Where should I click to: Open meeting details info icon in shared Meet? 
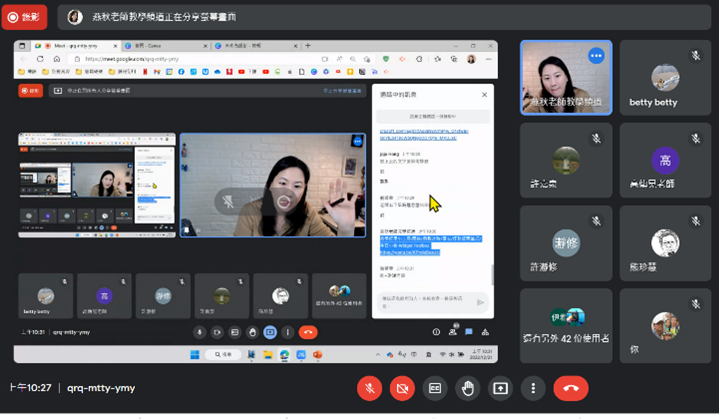(436, 332)
